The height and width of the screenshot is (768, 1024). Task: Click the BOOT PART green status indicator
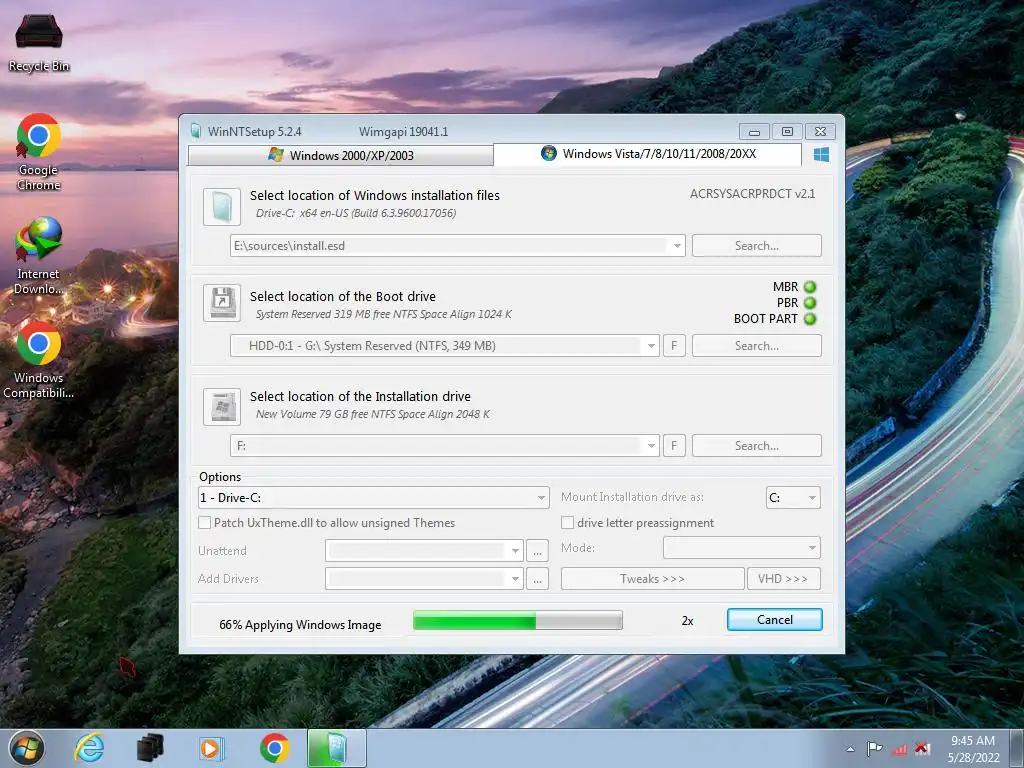[810, 319]
